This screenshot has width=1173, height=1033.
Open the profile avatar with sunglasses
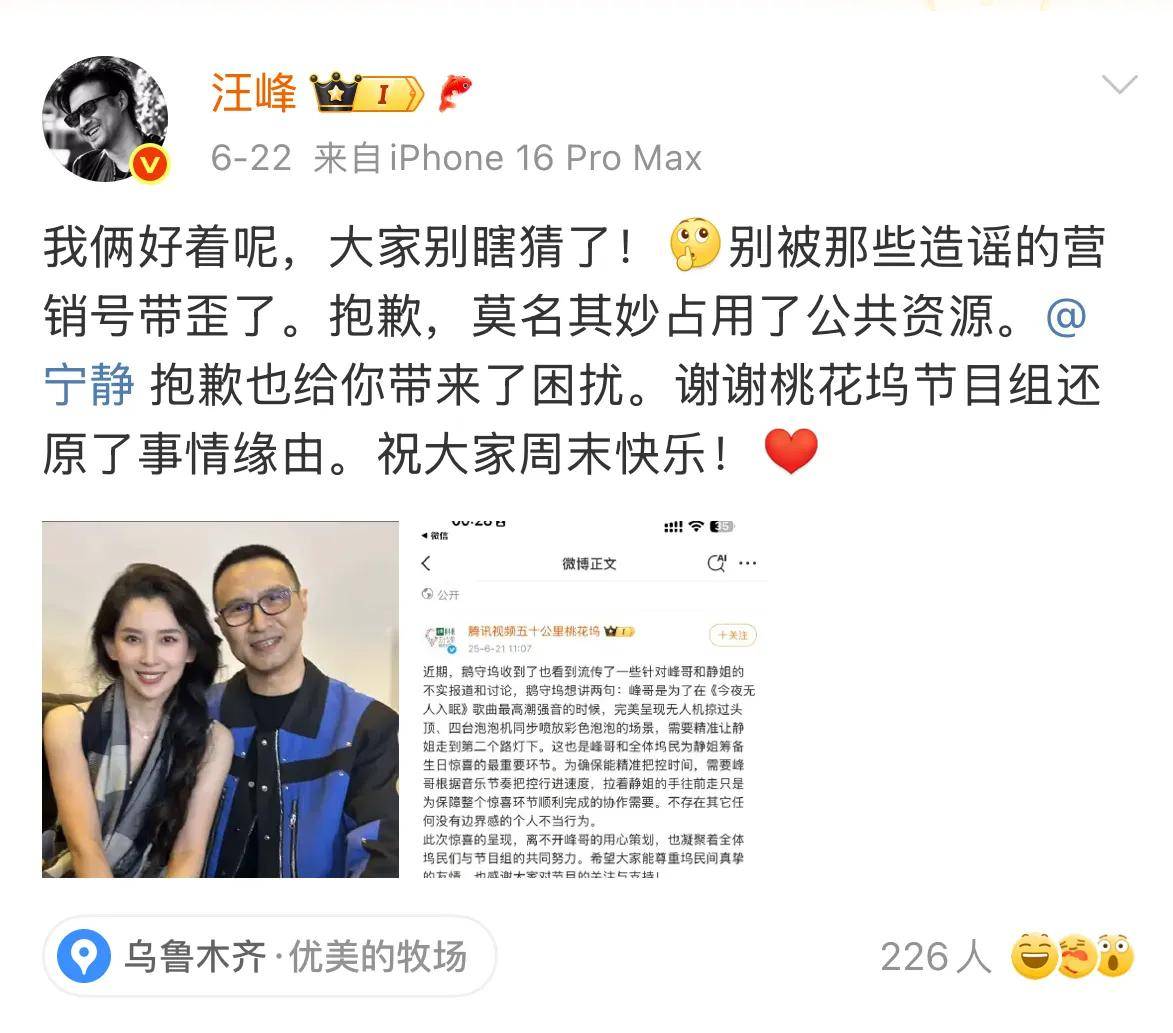105,118
